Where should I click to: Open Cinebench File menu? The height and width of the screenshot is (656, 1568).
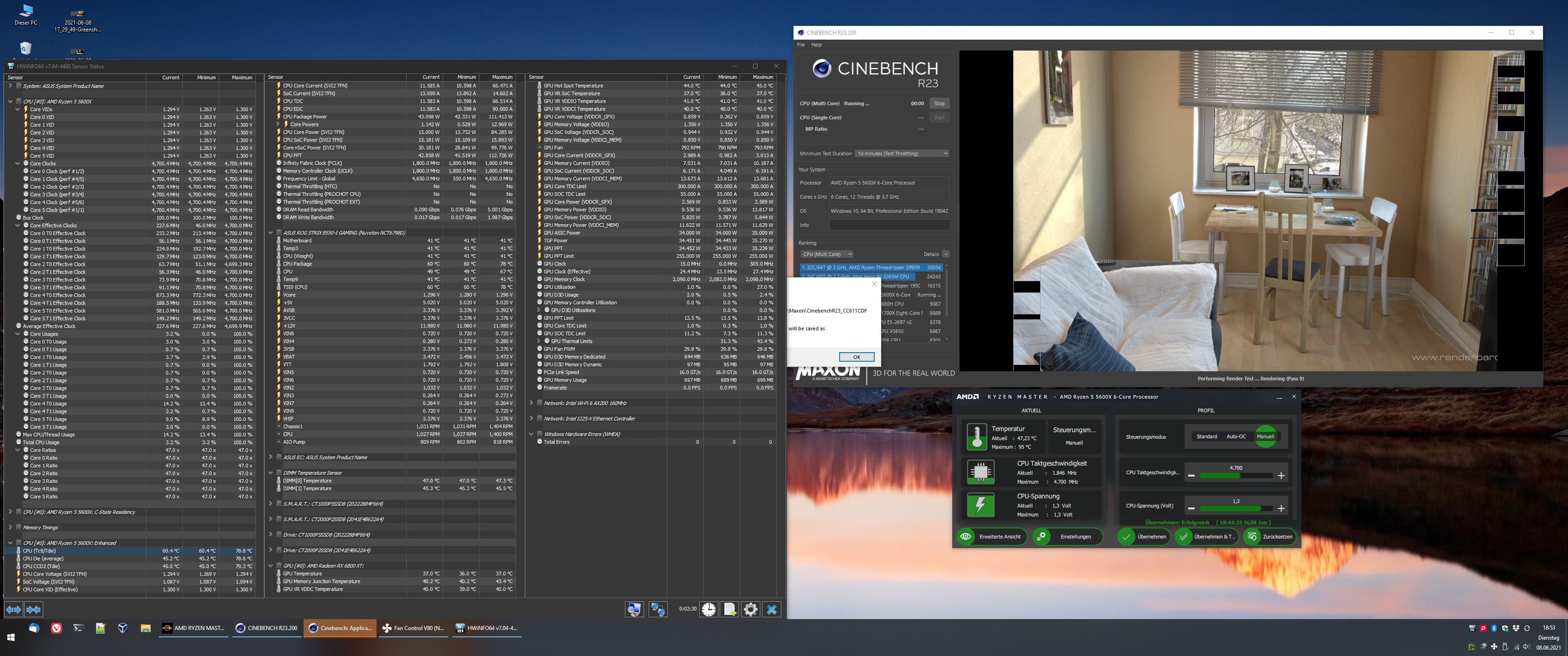tap(801, 45)
